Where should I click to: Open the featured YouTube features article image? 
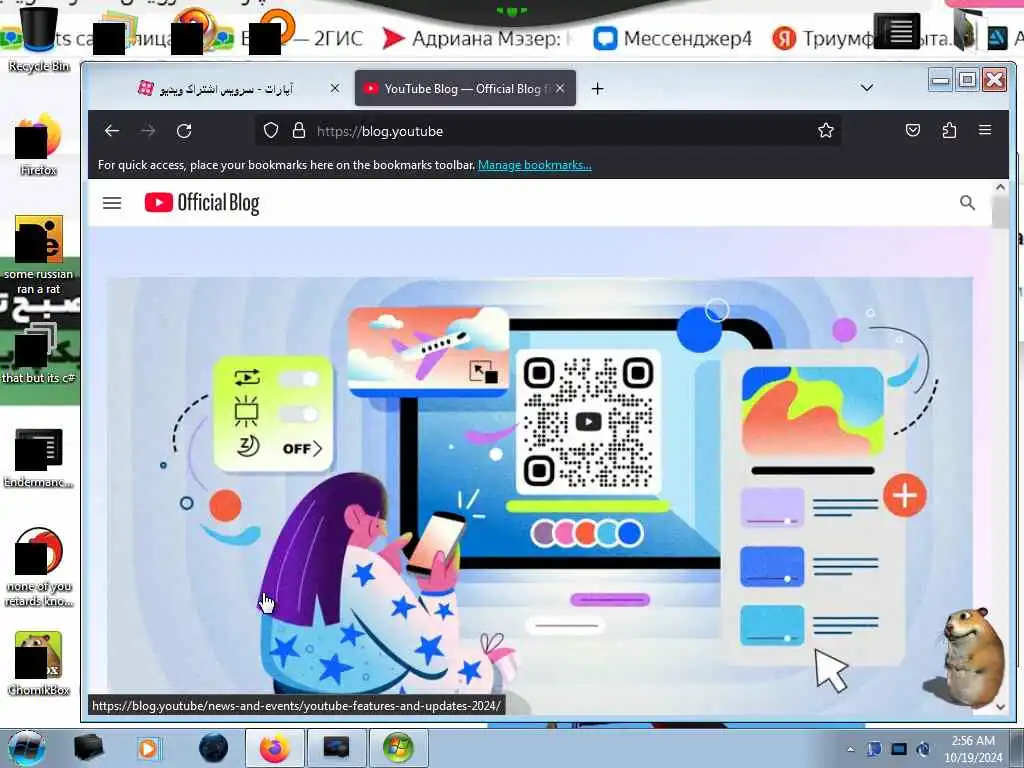[539, 485]
